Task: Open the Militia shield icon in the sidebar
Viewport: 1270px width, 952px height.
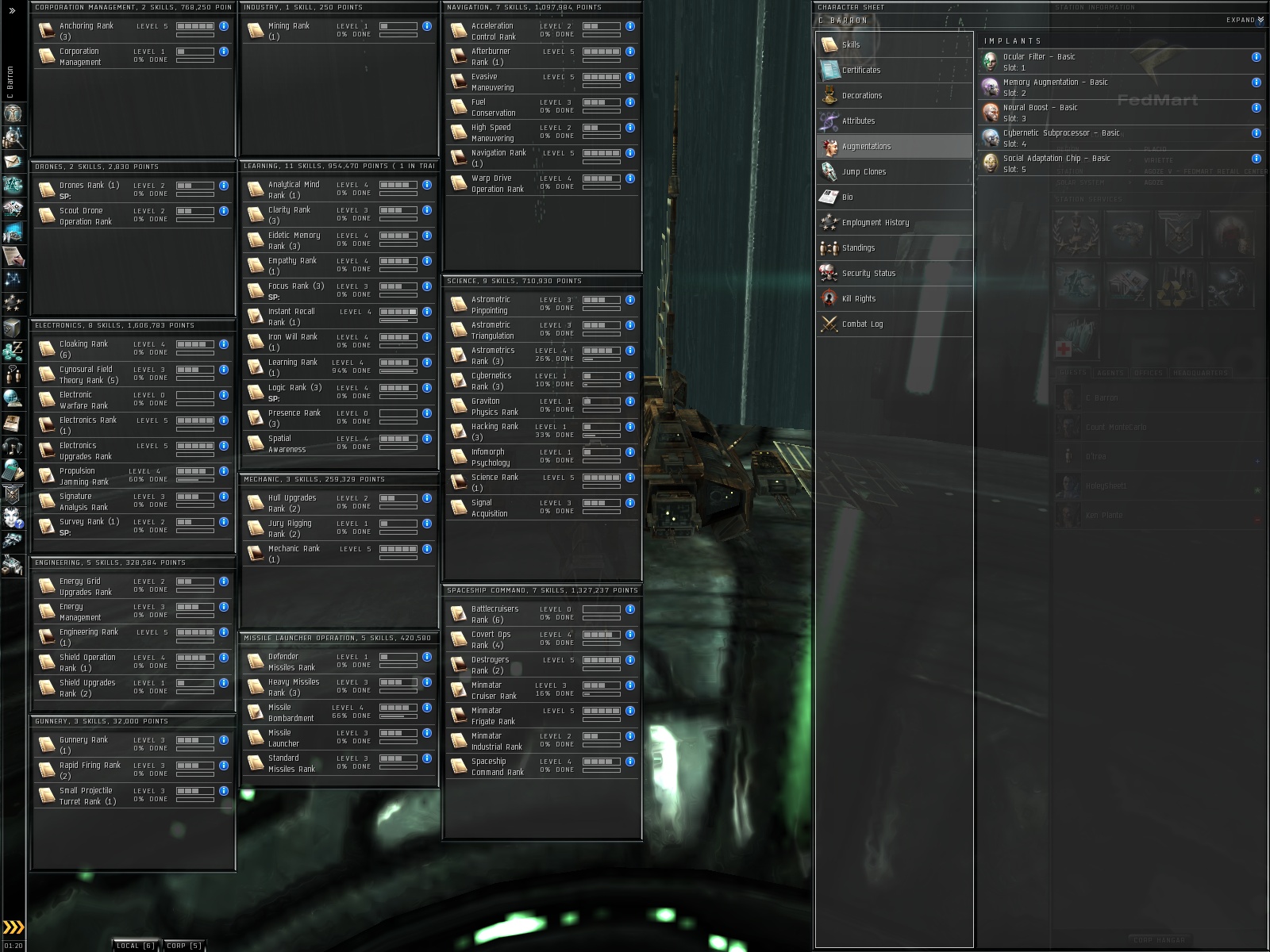Action: point(13,493)
